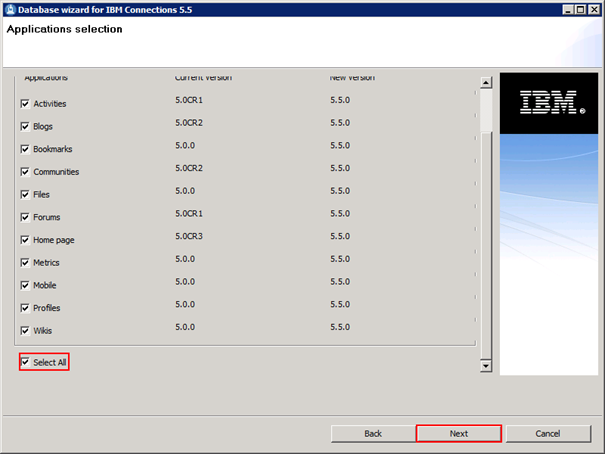This screenshot has width=605, height=454.
Task: Toggle the Home page checkbox
Action: click(x=25, y=240)
